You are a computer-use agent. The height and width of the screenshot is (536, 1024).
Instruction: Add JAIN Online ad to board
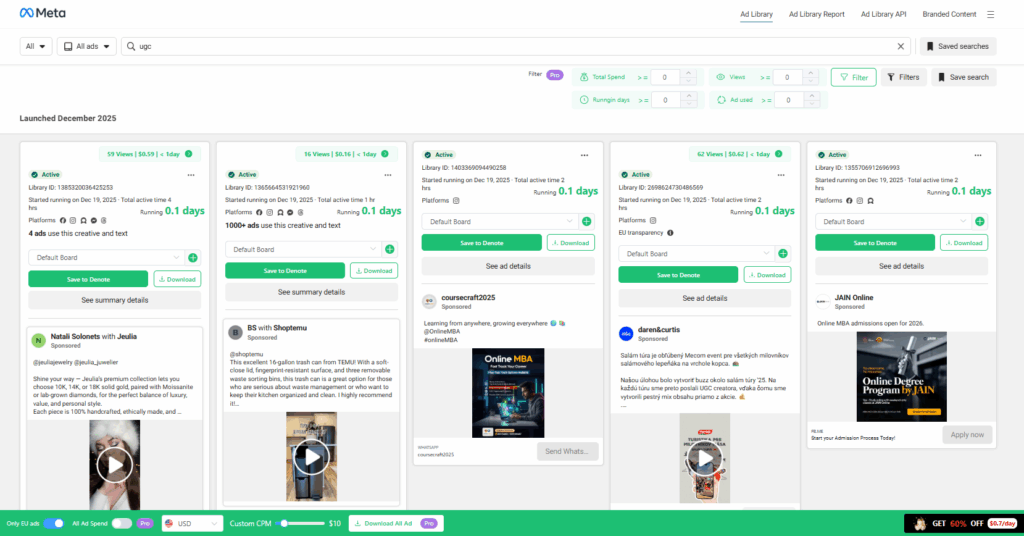[980, 221]
